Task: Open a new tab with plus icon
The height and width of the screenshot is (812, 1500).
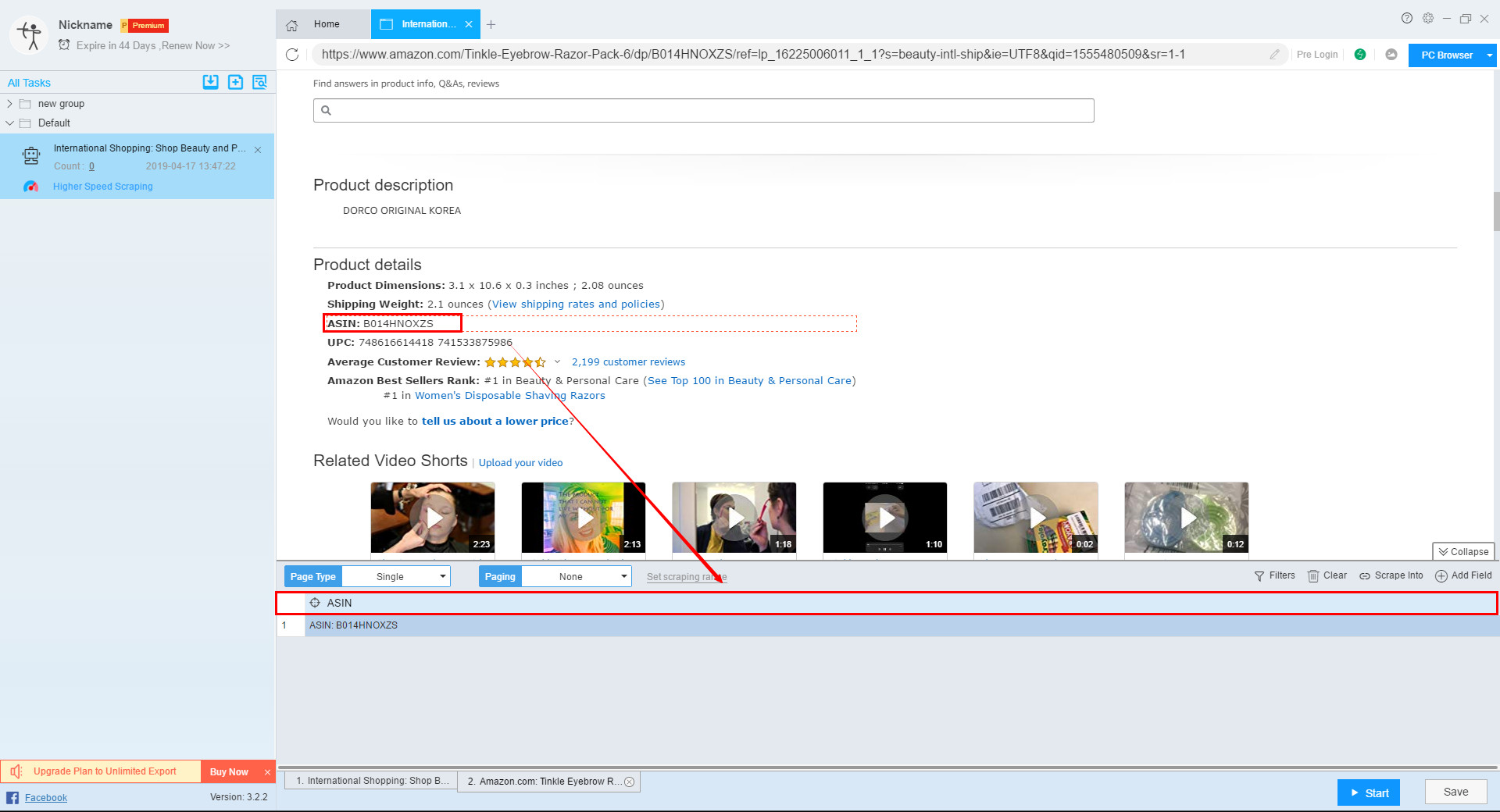Action: point(491,25)
